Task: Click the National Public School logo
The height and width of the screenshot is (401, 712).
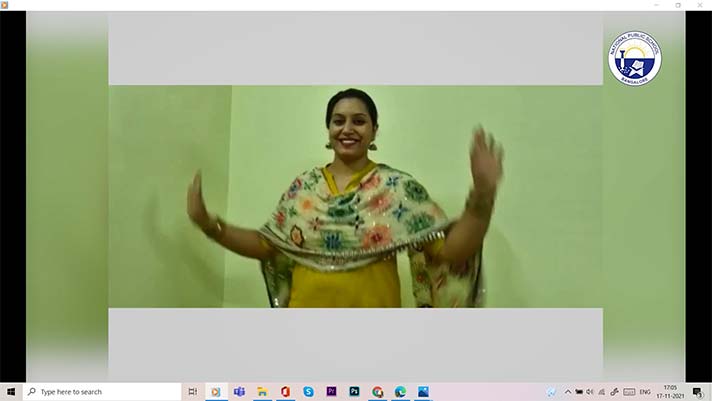Action: click(634, 58)
